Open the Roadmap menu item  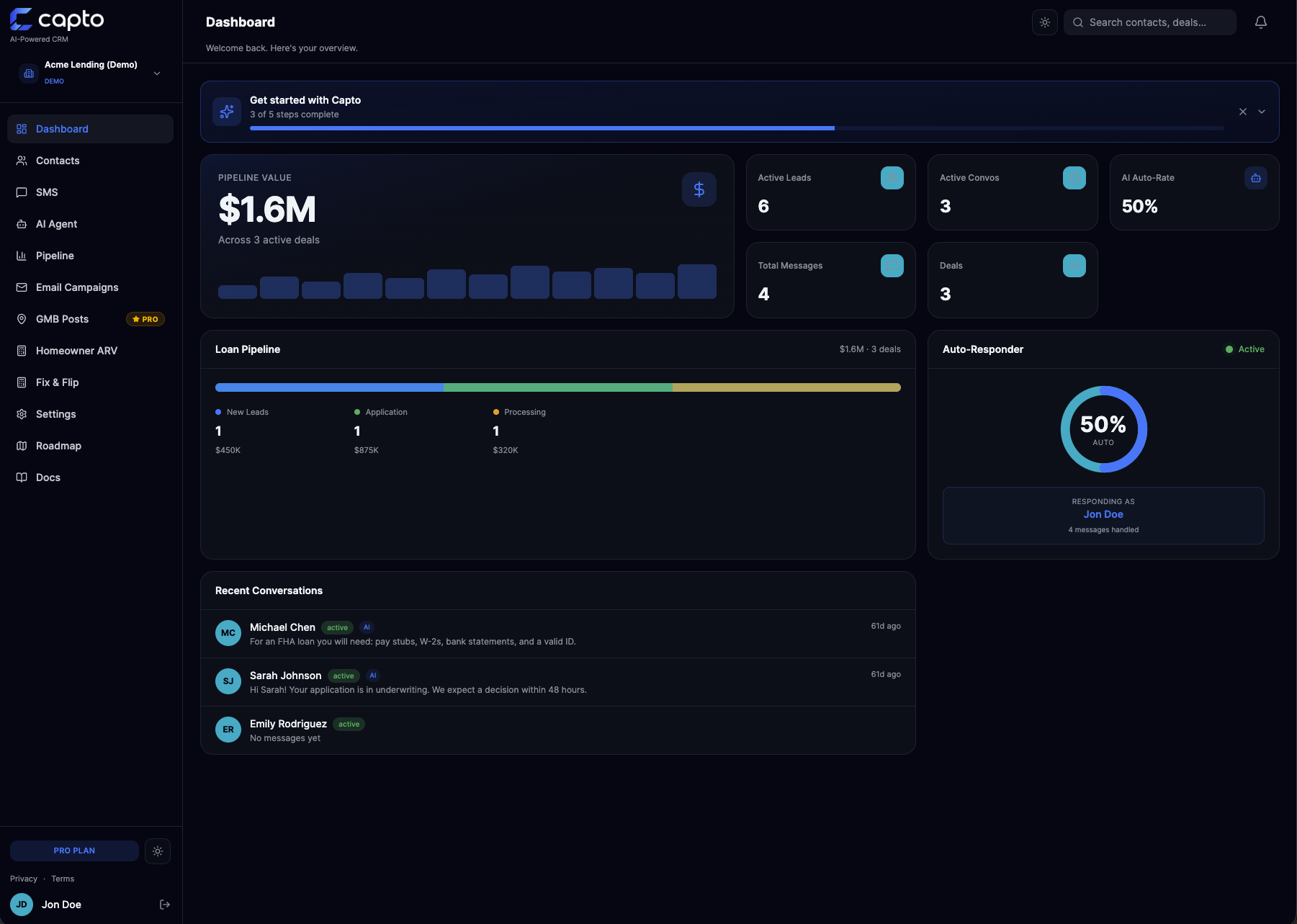point(90,446)
